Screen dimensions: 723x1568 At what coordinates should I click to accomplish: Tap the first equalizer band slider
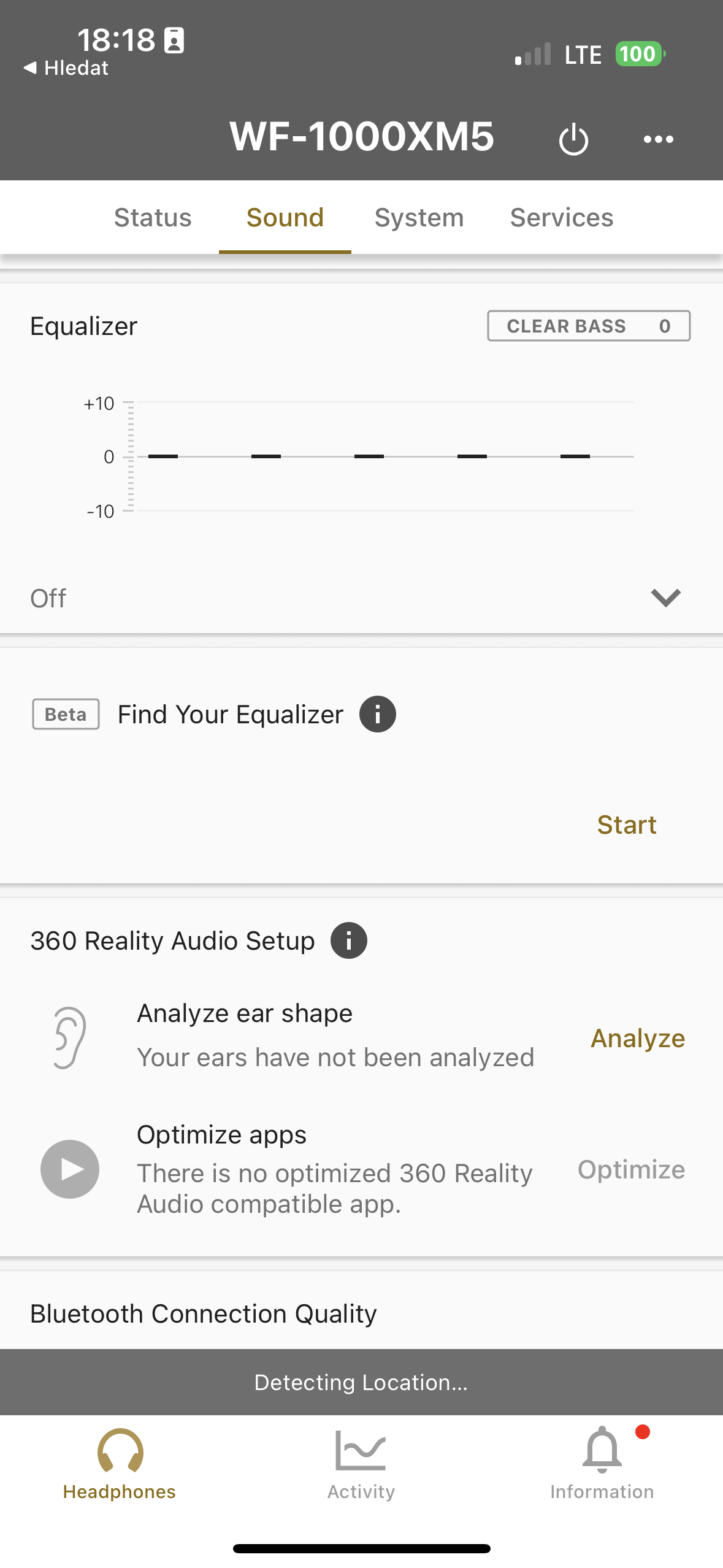point(163,456)
